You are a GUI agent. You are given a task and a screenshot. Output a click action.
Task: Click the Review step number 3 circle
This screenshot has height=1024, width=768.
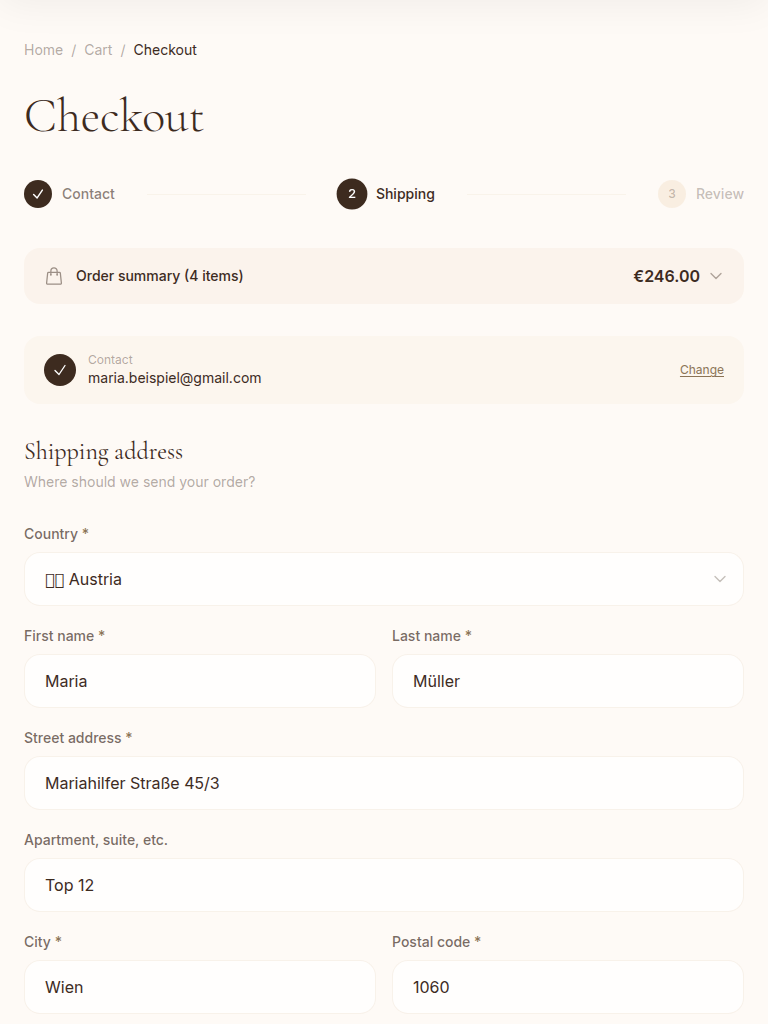click(672, 194)
